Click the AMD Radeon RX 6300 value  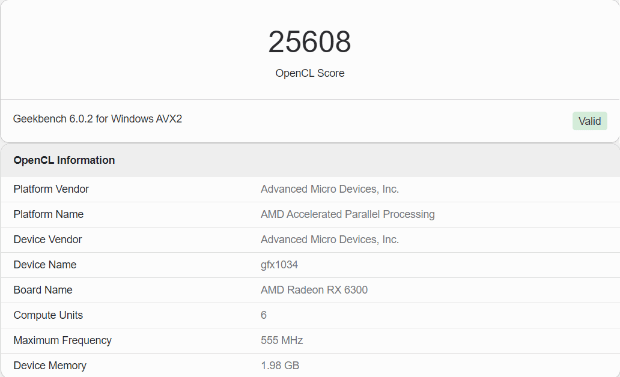pos(314,290)
